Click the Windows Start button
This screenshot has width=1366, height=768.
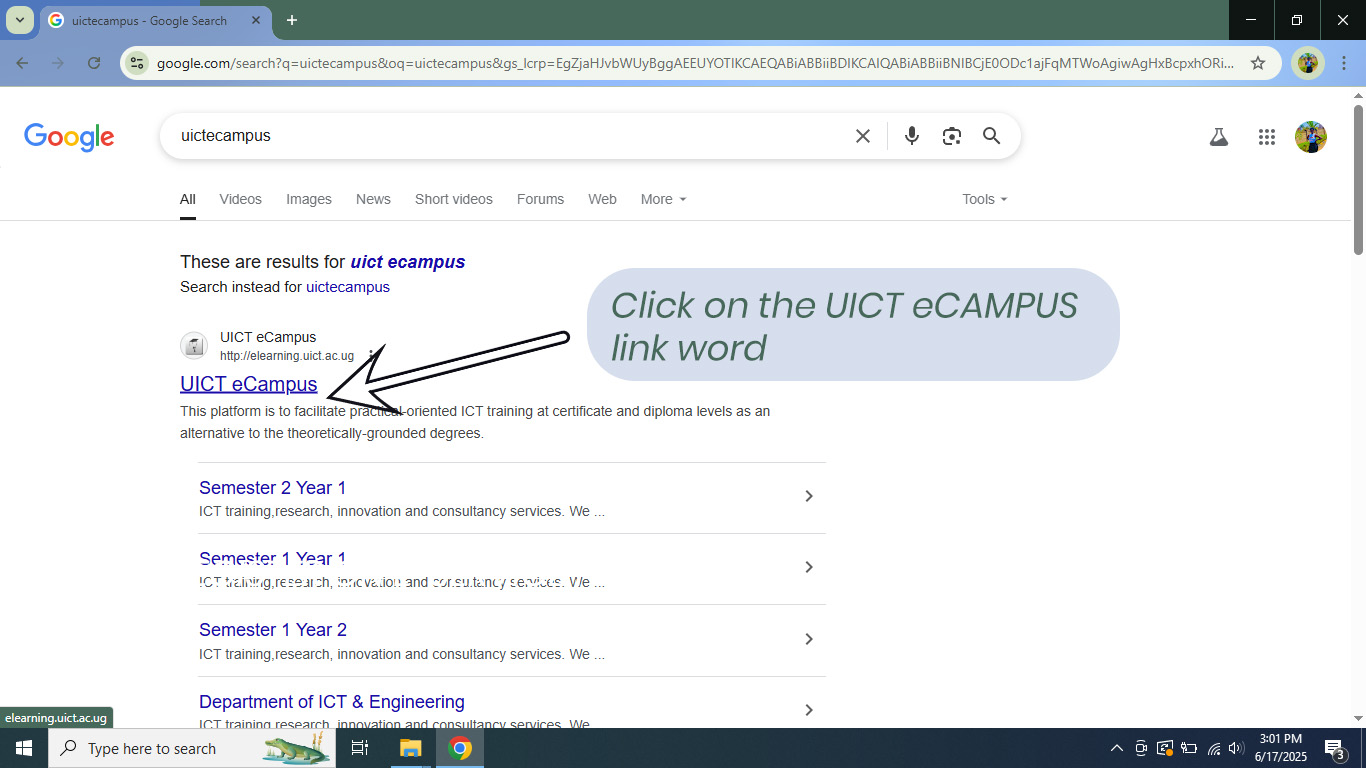click(x=24, y=748)
